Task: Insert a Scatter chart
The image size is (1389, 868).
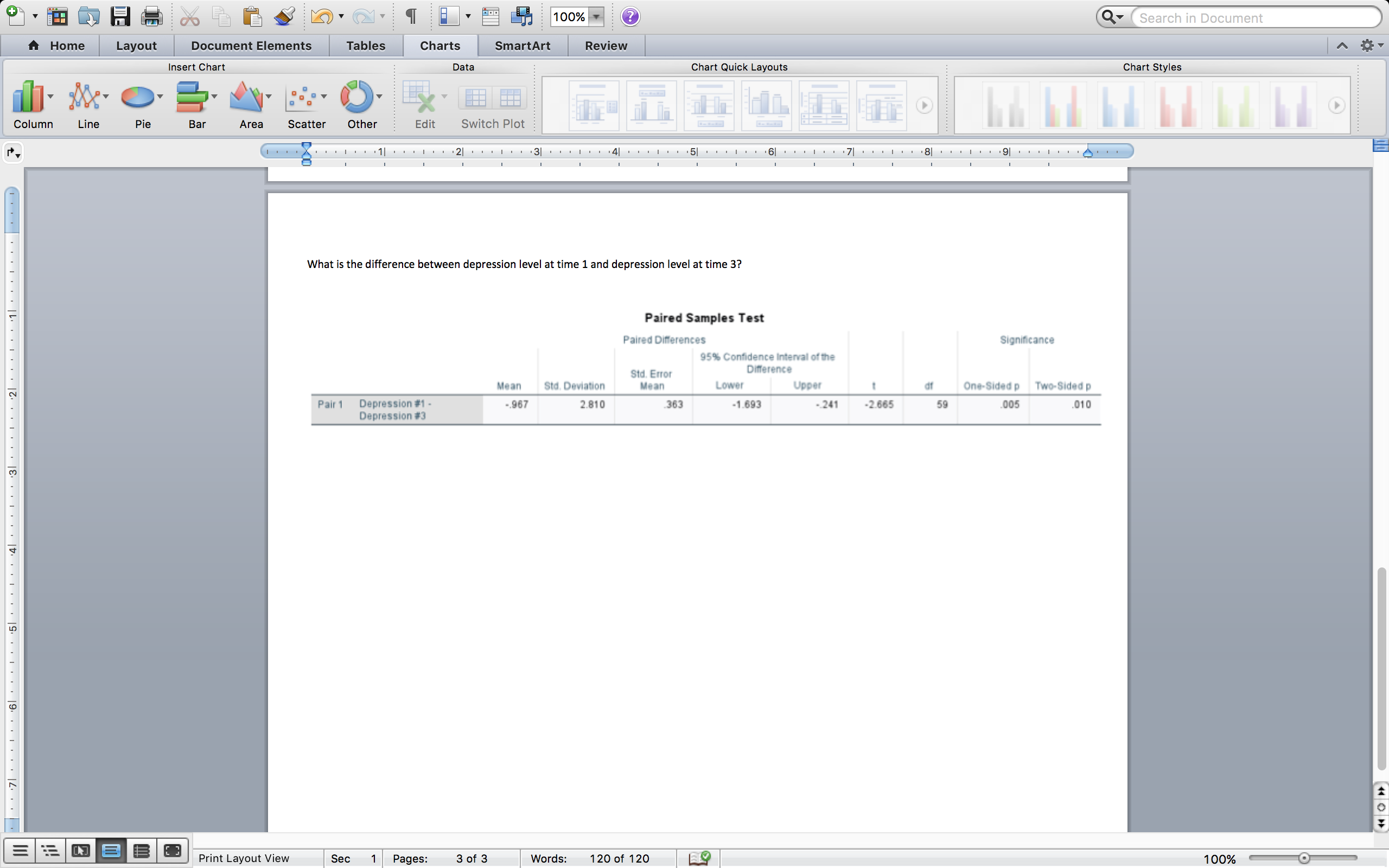Action: point(302,98)
